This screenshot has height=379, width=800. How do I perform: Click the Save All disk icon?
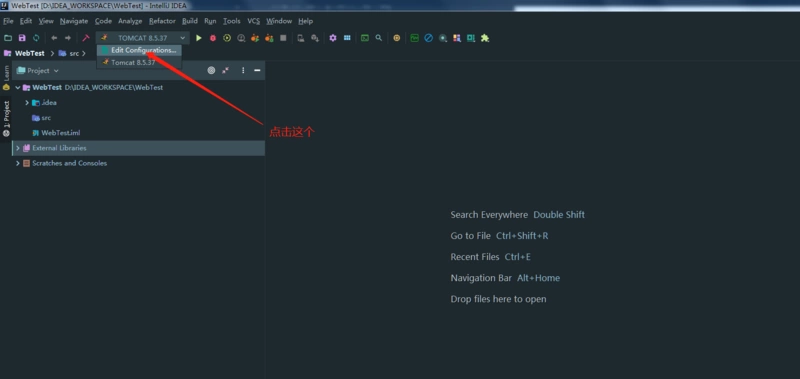tap(22, 38)
